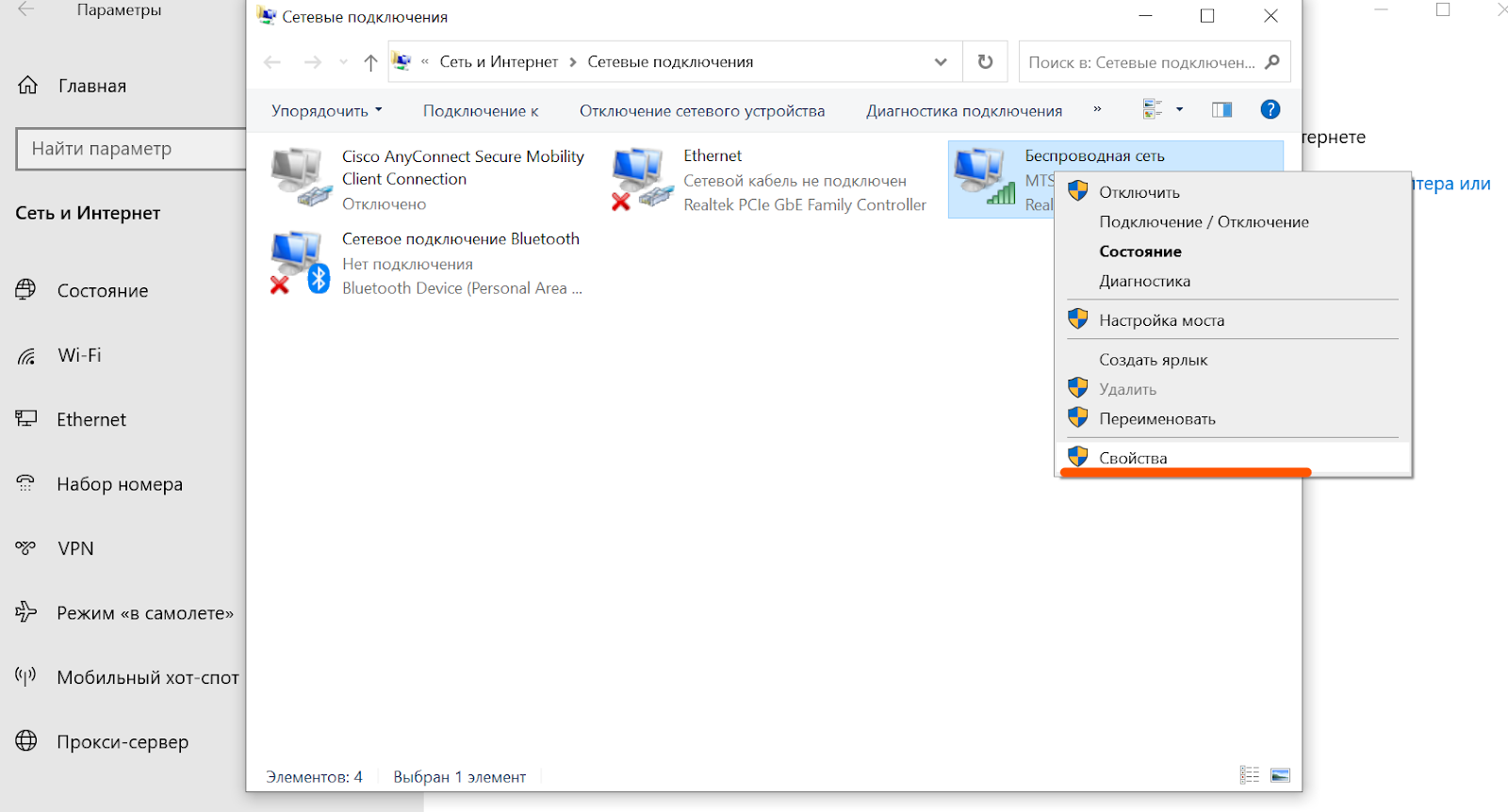
Task: Choose Отключить from the context menu
Action: pyautogui.click(x=1233, y=192)
